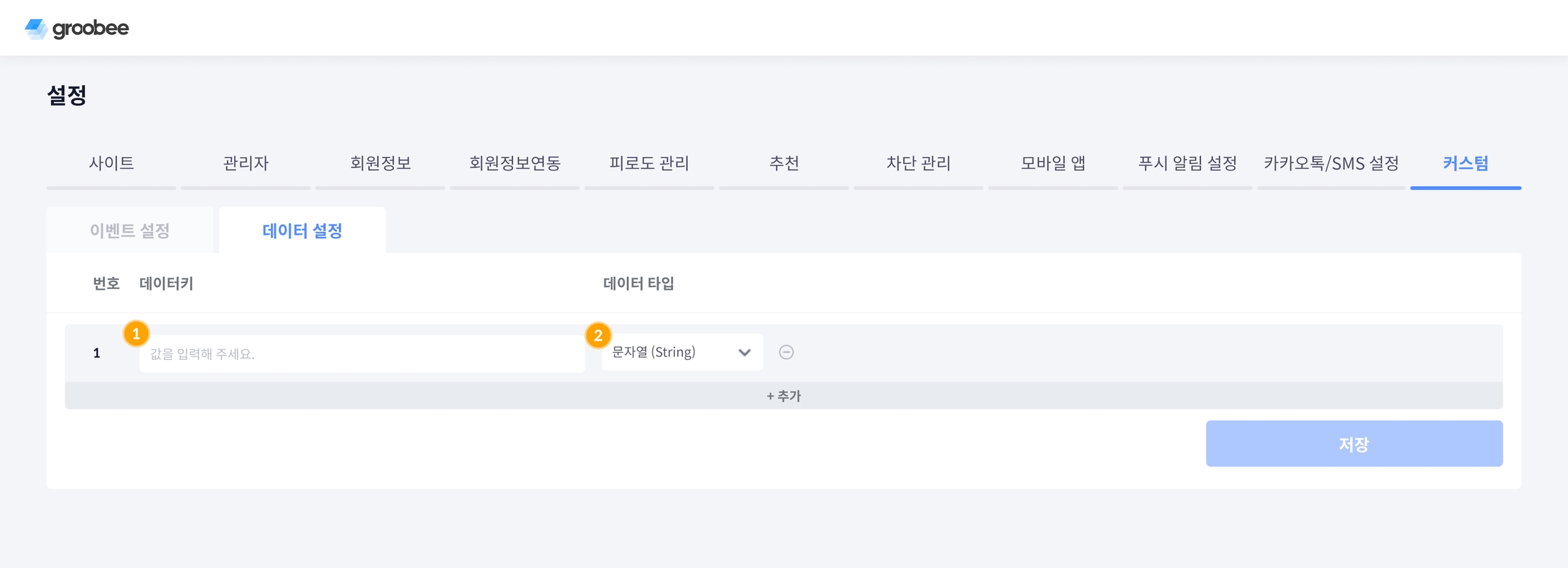Click the groobee logo icon
1568x568 pixels.
pyautogui.click(x=35, y=29)
